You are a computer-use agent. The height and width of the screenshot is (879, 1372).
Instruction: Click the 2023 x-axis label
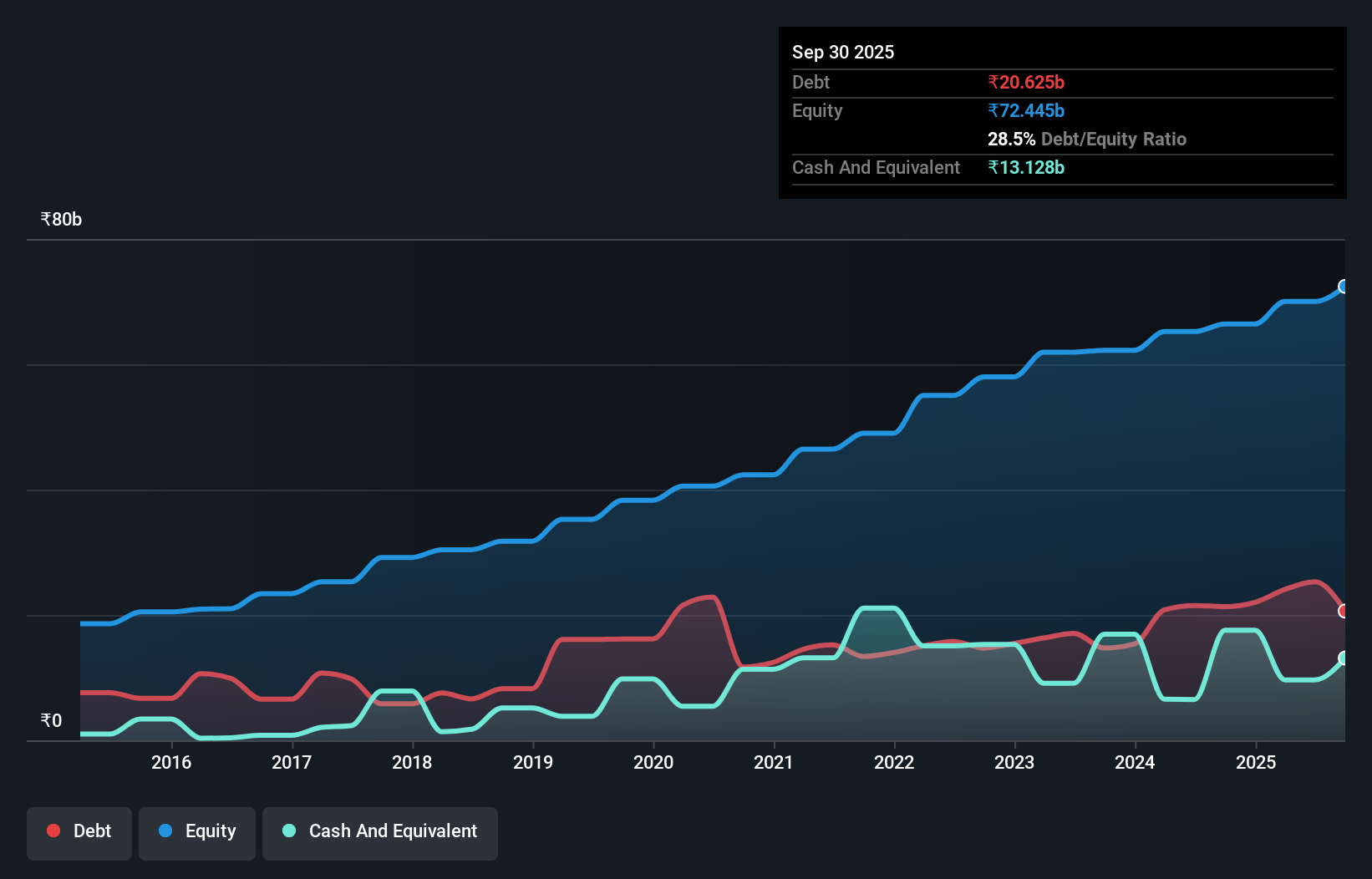pyautogui.click(x=1014, y=762)
